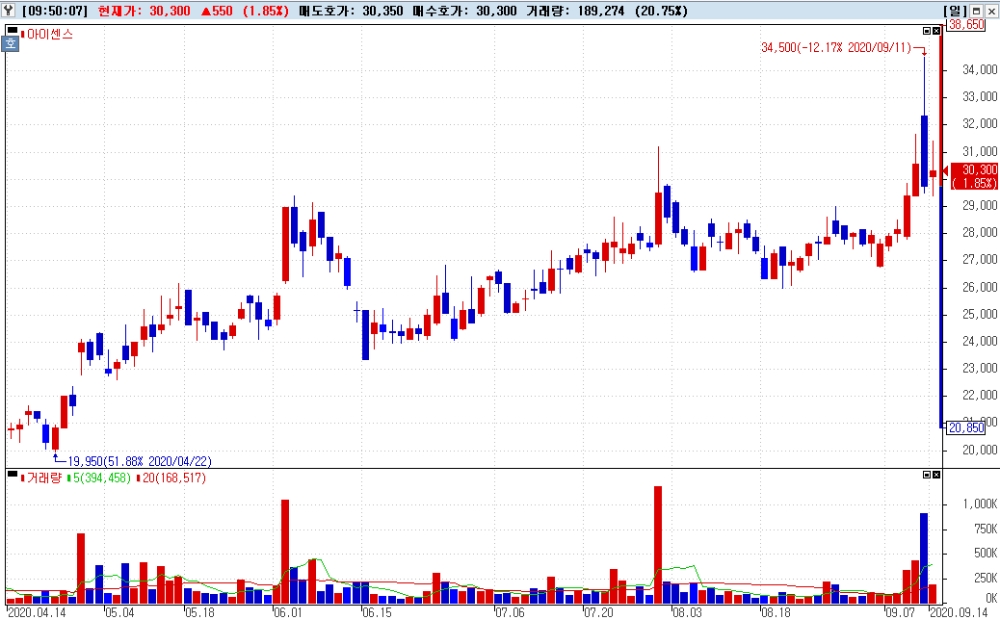Image resolution: width=1000 pixels, height=620 pixels.
Task: Click the 1,000K volume axis label
Action: click(x=980, y=504)
